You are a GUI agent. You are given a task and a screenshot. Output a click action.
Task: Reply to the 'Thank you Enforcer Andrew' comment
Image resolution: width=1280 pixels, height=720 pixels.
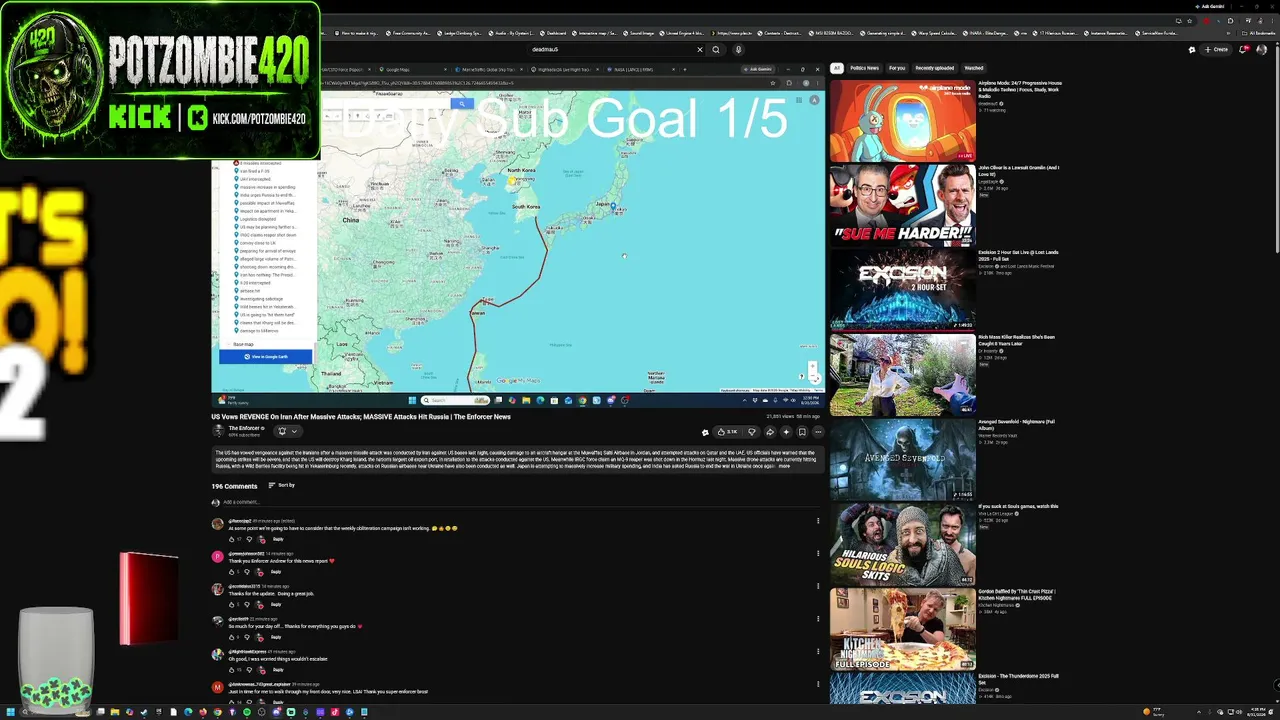(276, 572)
